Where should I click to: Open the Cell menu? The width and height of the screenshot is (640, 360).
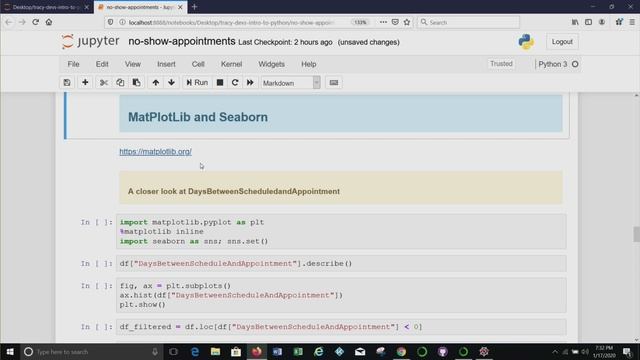[x=198, y=64]
